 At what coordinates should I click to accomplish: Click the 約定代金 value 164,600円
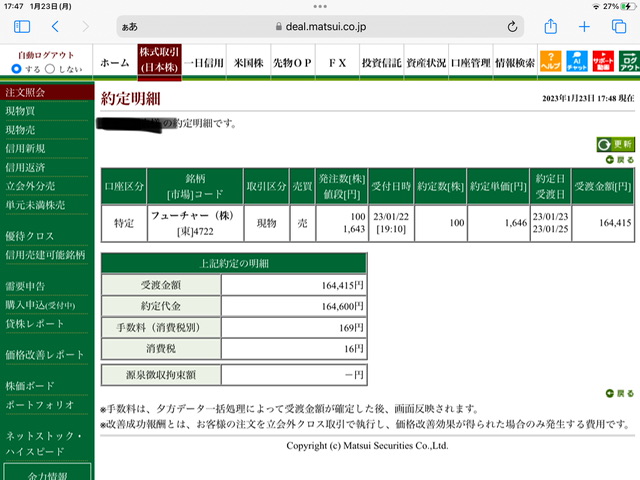342,306
